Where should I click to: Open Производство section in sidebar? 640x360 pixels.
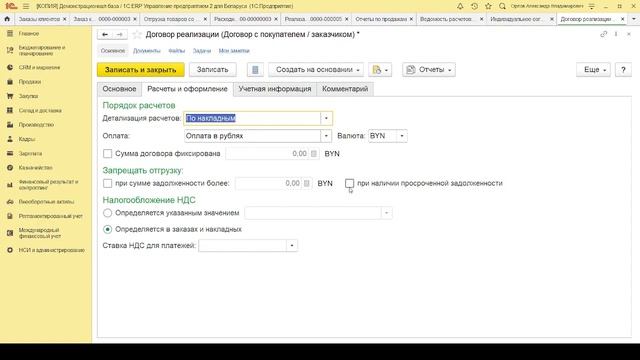point(36,124)
